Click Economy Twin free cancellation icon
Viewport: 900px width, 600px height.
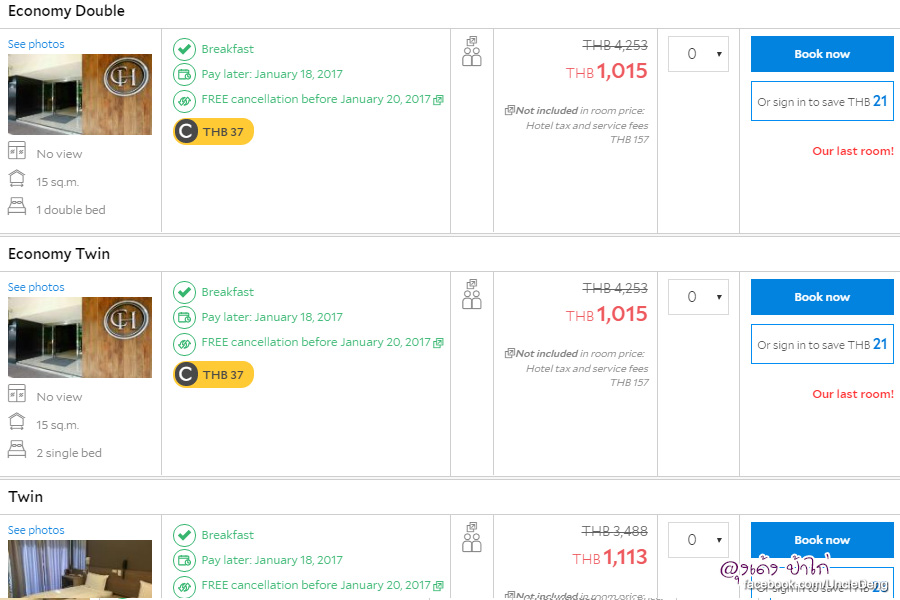point(184,343)
